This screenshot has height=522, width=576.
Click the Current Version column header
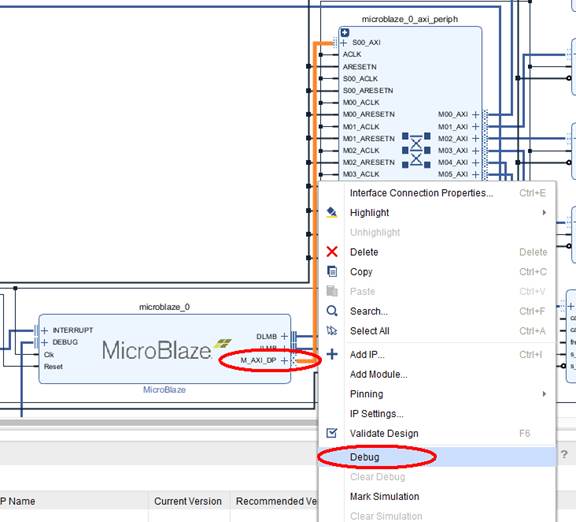(188, 501)
